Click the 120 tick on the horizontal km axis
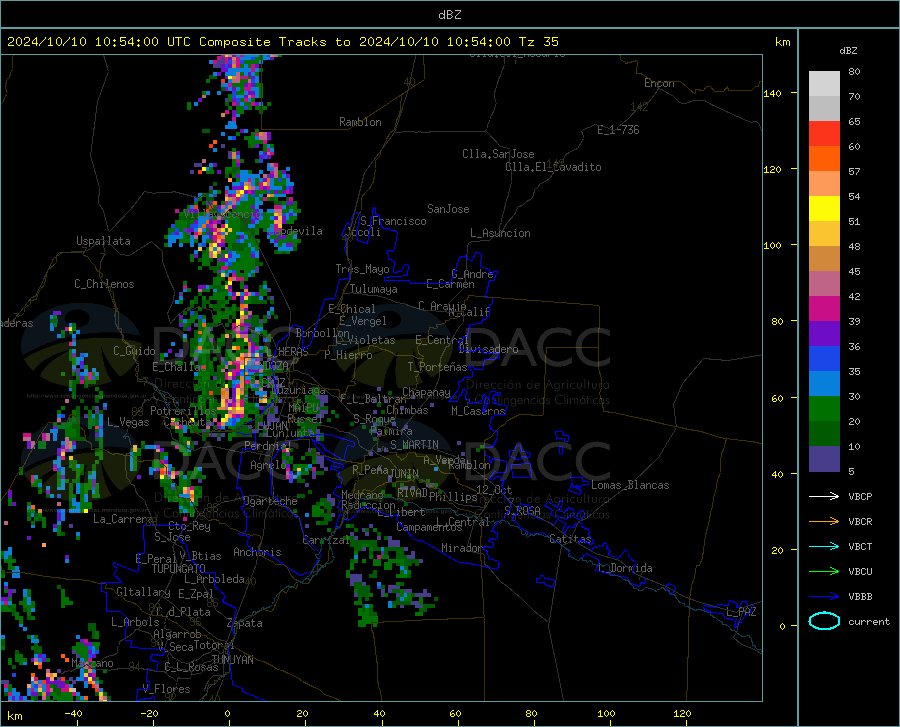The image size is (900, 727). pos(682,713)
